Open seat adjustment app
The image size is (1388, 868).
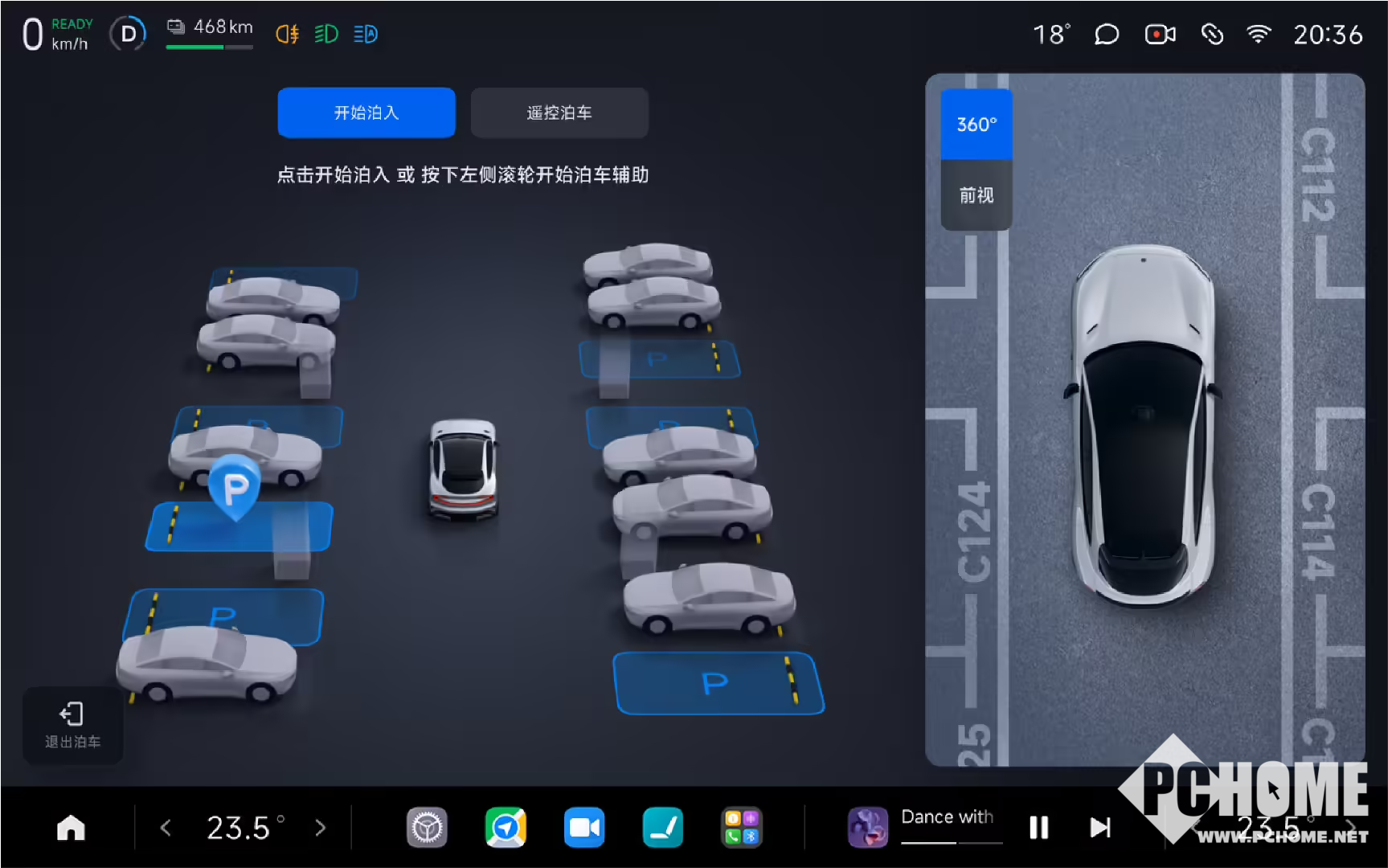(x=663, y=827)
